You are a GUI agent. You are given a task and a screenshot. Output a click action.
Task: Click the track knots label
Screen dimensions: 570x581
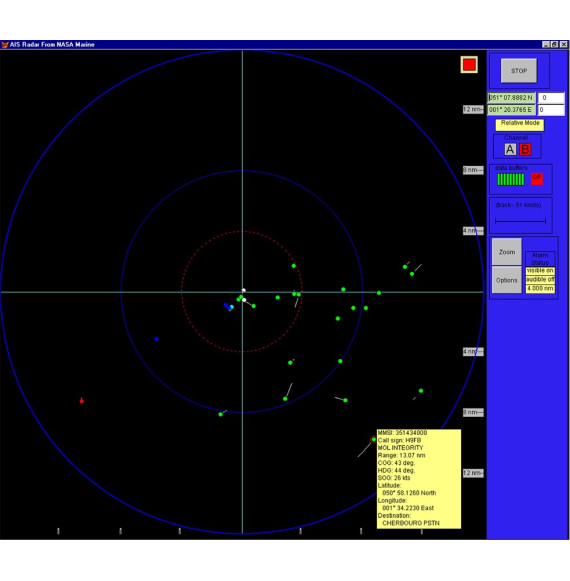pos(518,205)
